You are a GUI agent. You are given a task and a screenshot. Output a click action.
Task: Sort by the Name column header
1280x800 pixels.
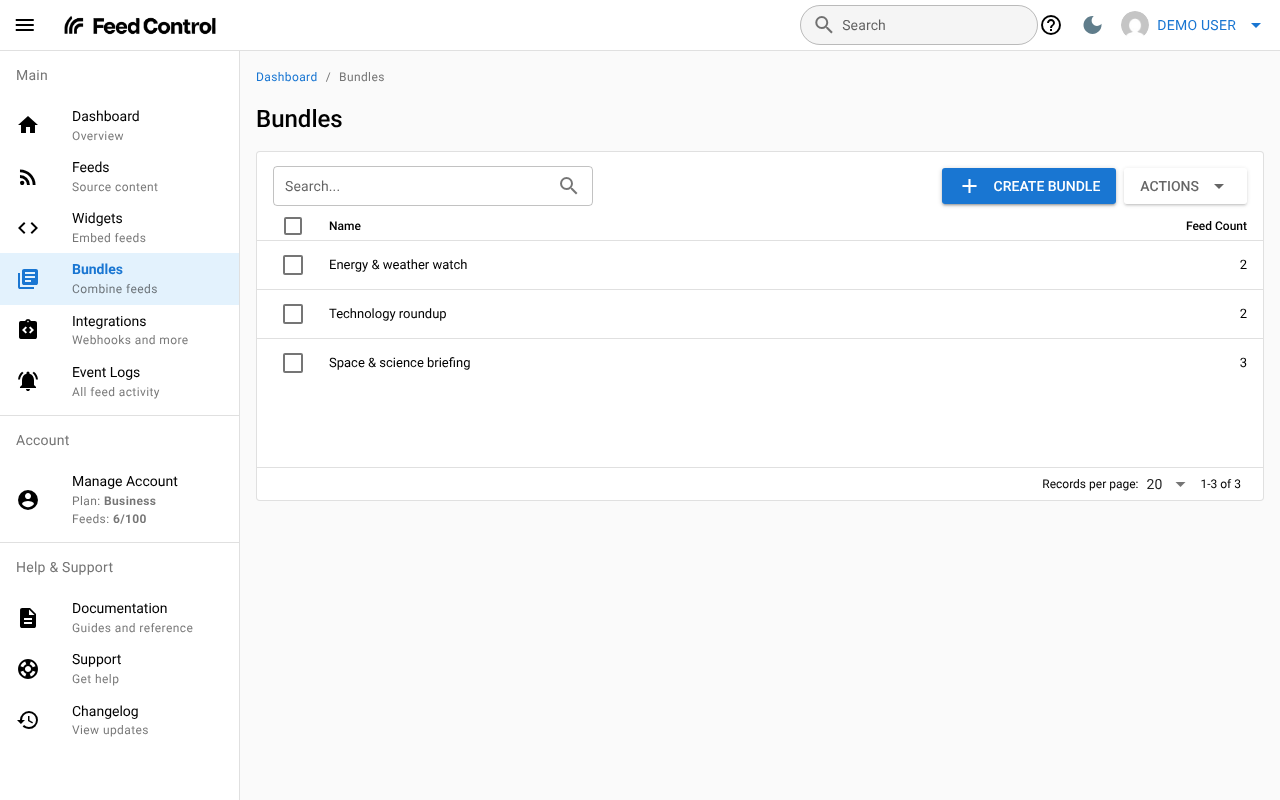[x=345, y=226]
